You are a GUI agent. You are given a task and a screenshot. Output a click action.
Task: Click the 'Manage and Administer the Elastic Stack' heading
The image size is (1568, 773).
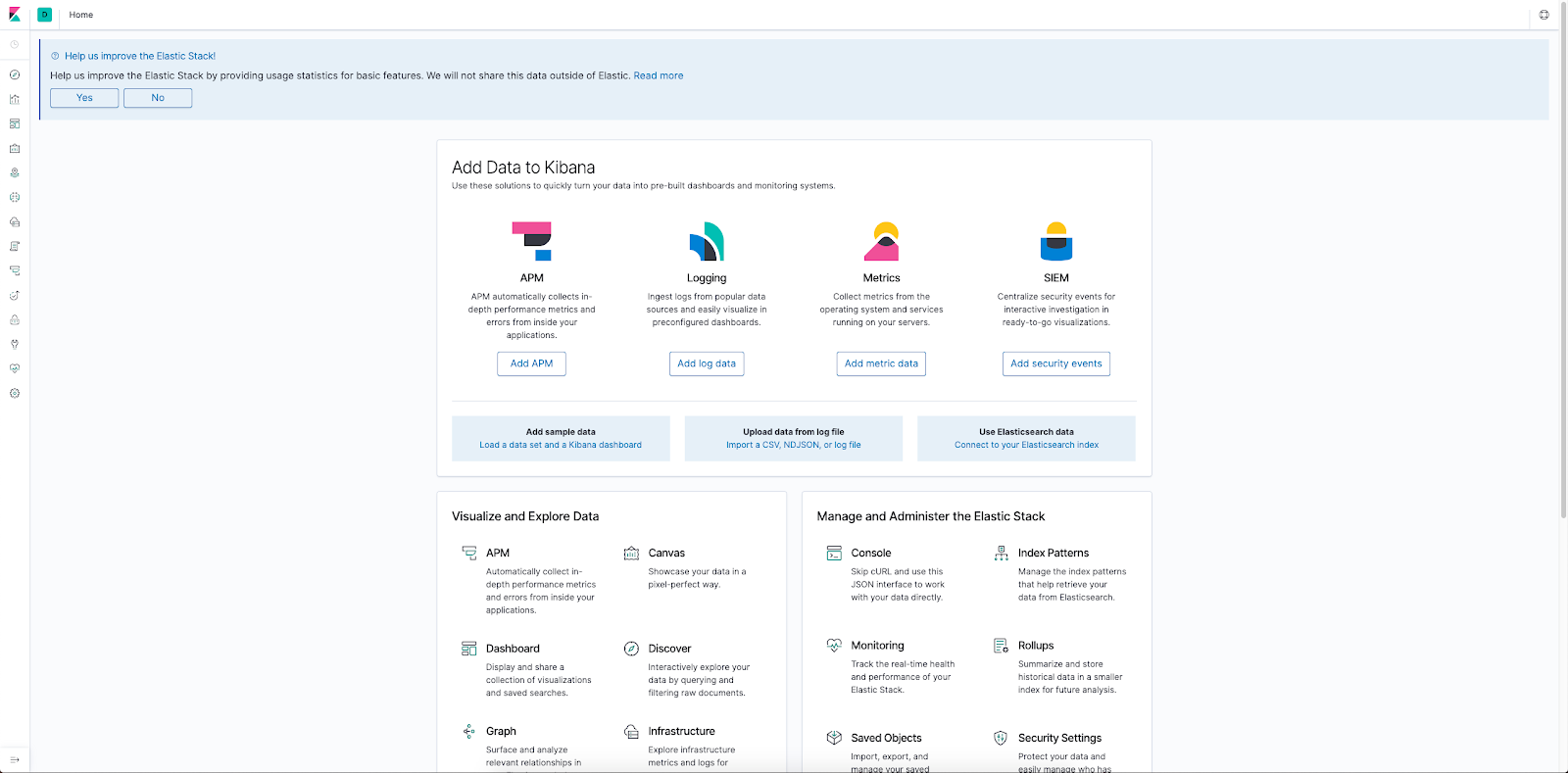click(x=931, y=516)
